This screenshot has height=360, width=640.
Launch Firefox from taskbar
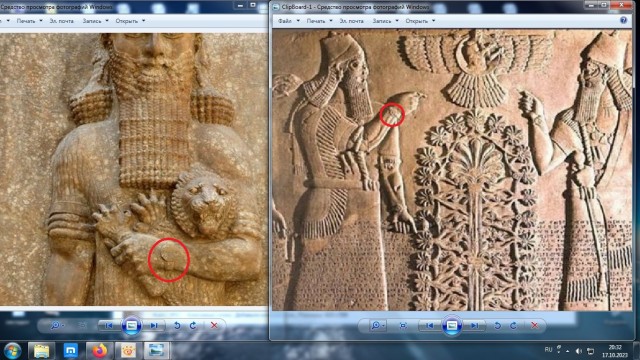[x=99, y=351]
